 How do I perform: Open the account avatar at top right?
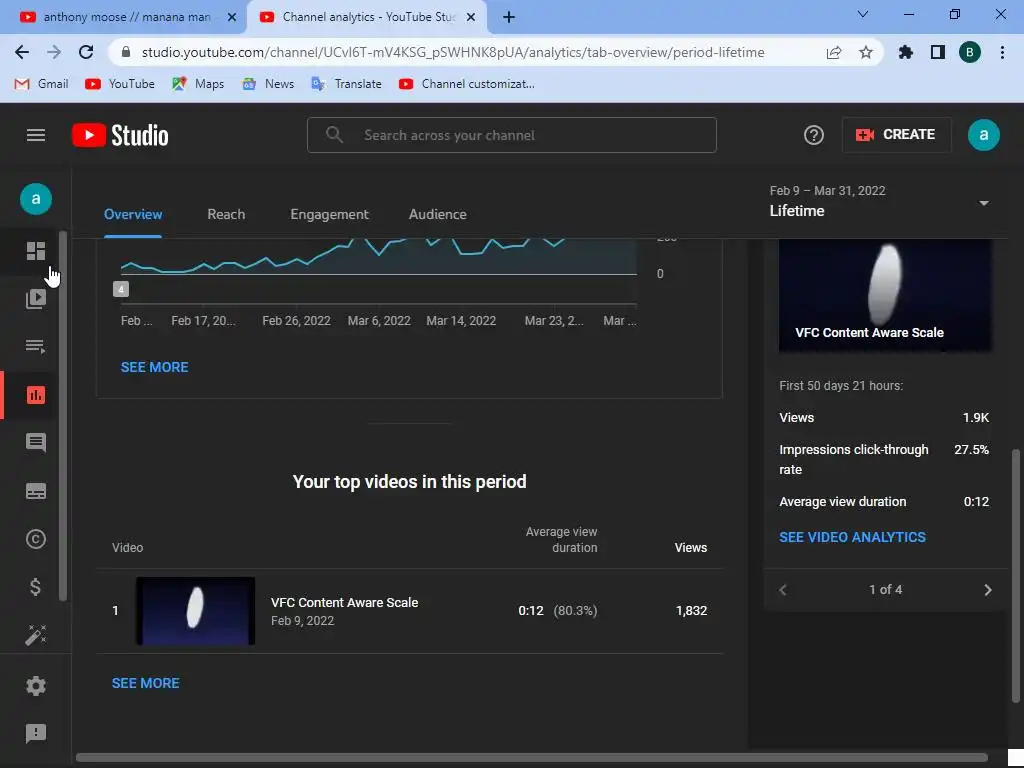click(984, 135)
